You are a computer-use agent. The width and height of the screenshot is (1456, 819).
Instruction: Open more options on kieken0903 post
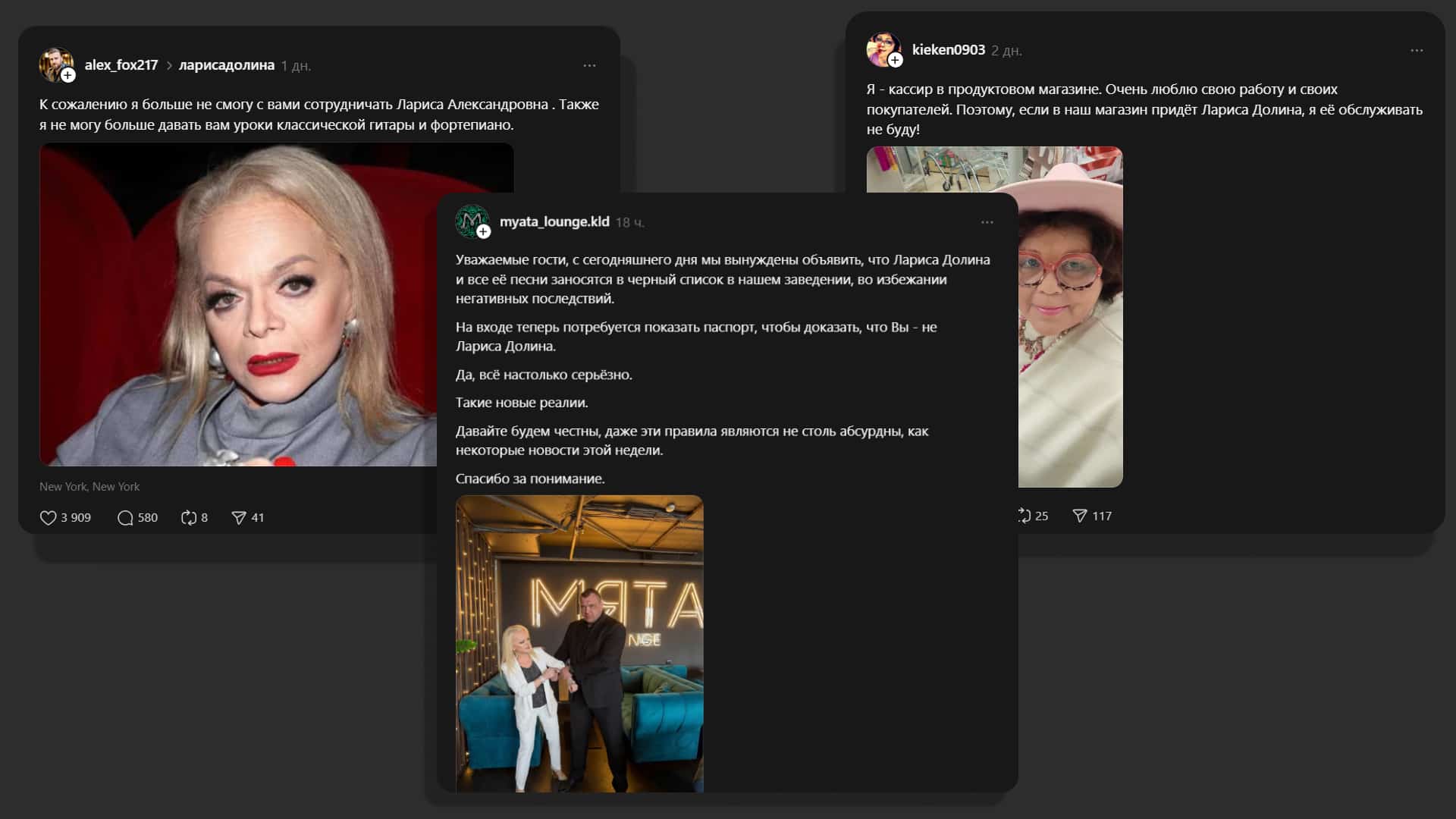click(1417, 51)
